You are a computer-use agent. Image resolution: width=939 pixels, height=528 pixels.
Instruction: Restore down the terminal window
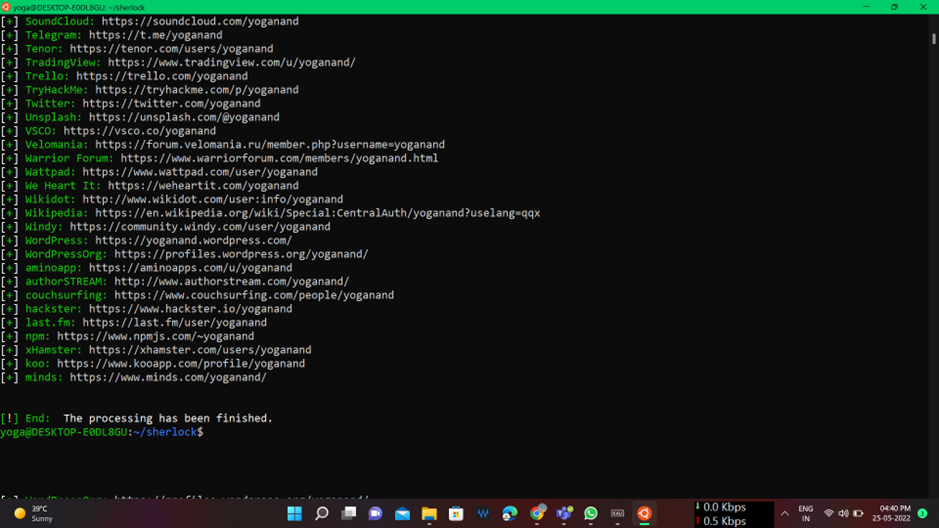tap(894, 7)
